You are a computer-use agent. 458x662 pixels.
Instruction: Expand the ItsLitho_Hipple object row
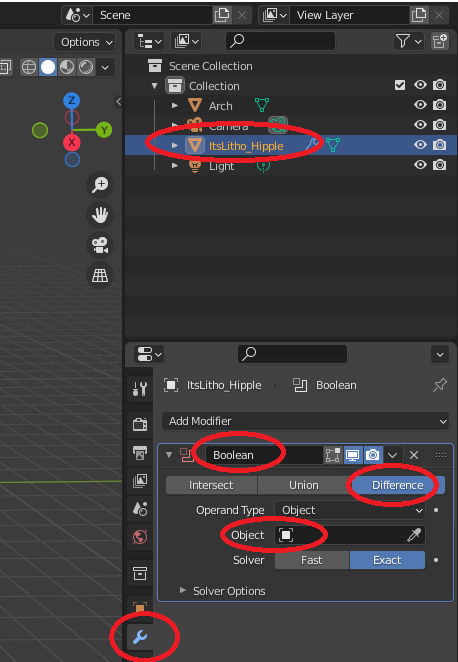[174, 145]
